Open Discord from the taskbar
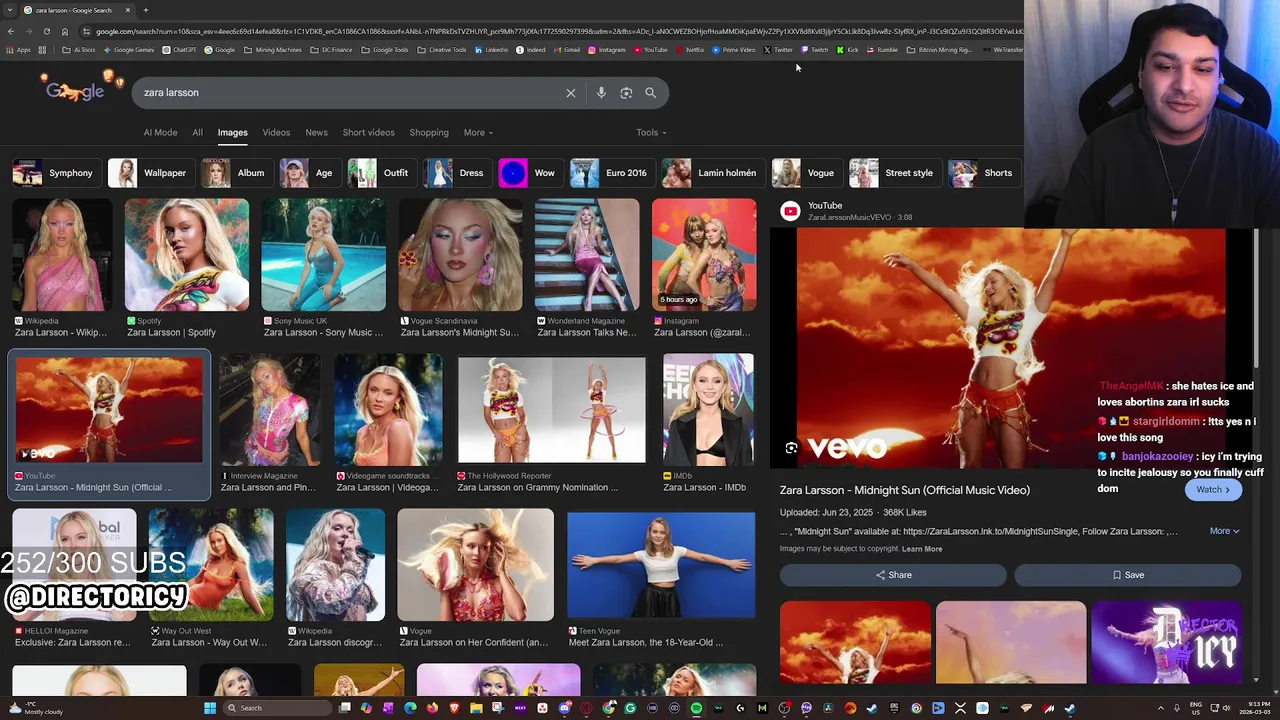Viewport: 1280px width, 720px height. click(x=565, y=708)
